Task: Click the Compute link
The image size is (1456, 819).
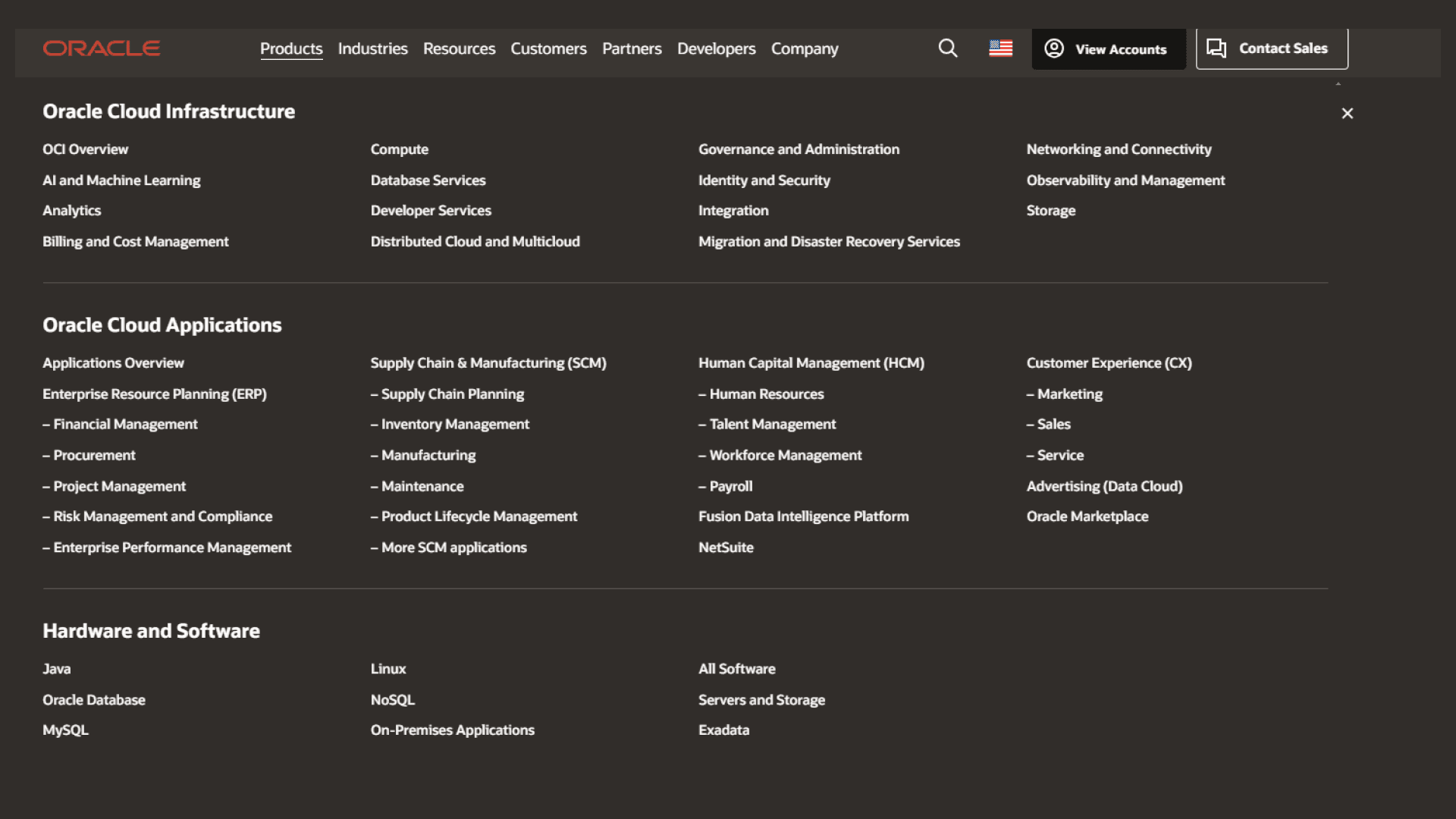Action: click(x=400, y=149)
